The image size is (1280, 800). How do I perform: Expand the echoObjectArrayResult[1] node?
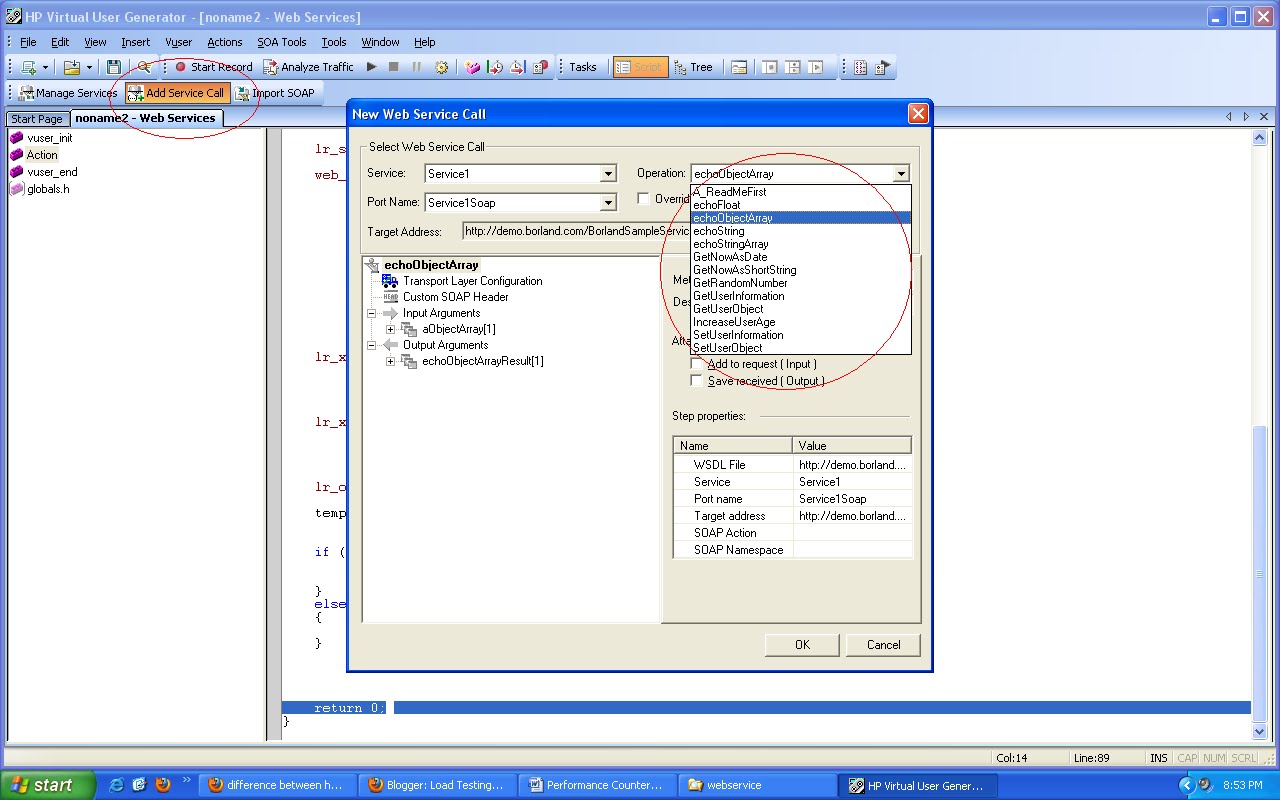pyautogui.click(x=391, y=361)
